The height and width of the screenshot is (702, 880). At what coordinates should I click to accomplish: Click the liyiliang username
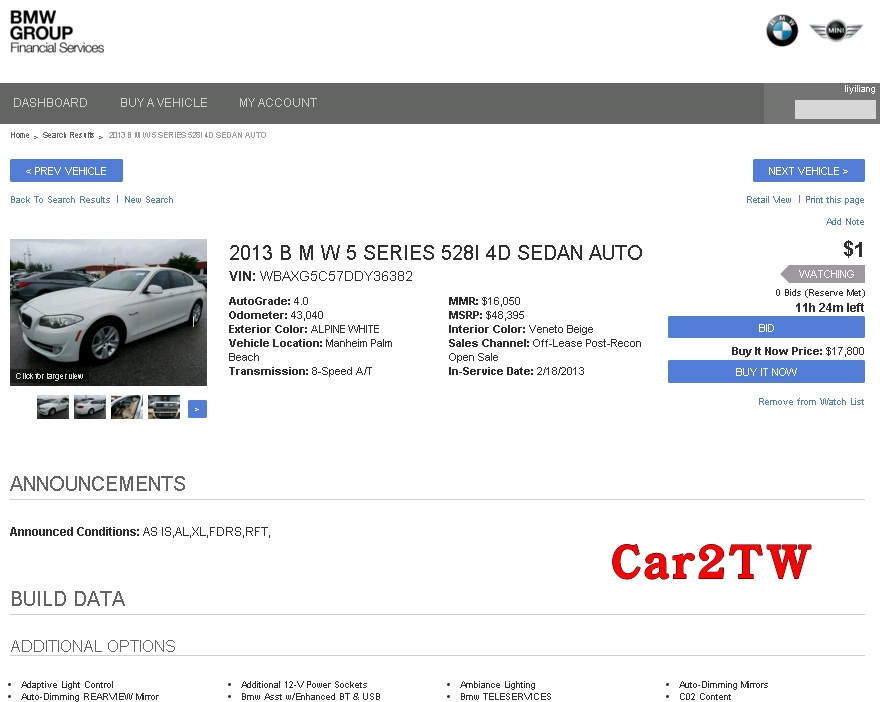click(x=859, y=89)
